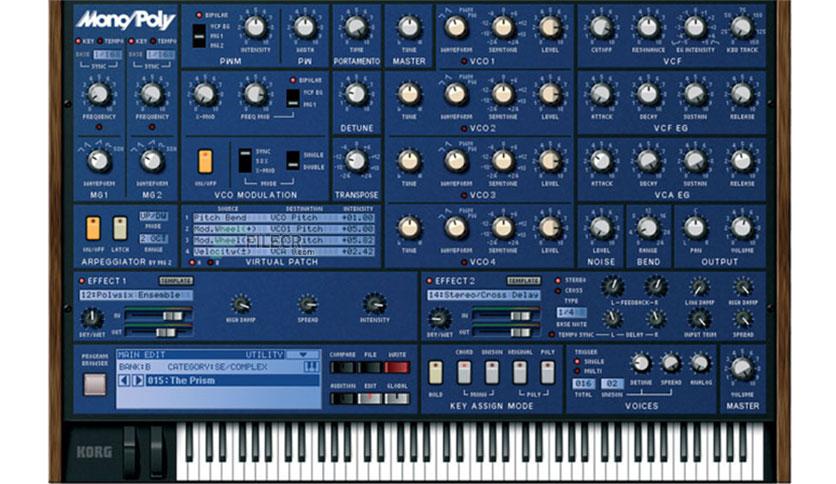Select Stereo delay type in Effect 2
836x484 pixels.
558,280
